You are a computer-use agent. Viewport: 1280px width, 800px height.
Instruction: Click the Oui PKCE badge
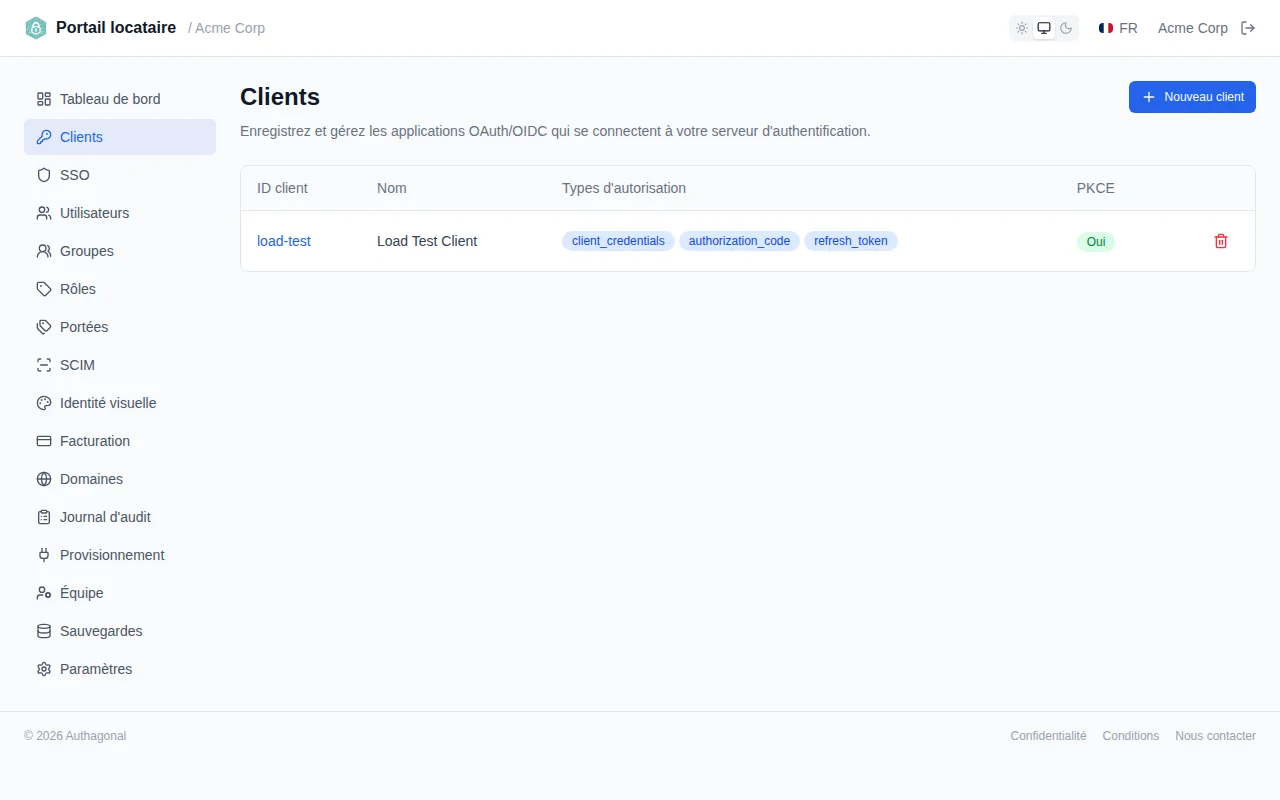pyautogui.click(x=1096, y=241)
